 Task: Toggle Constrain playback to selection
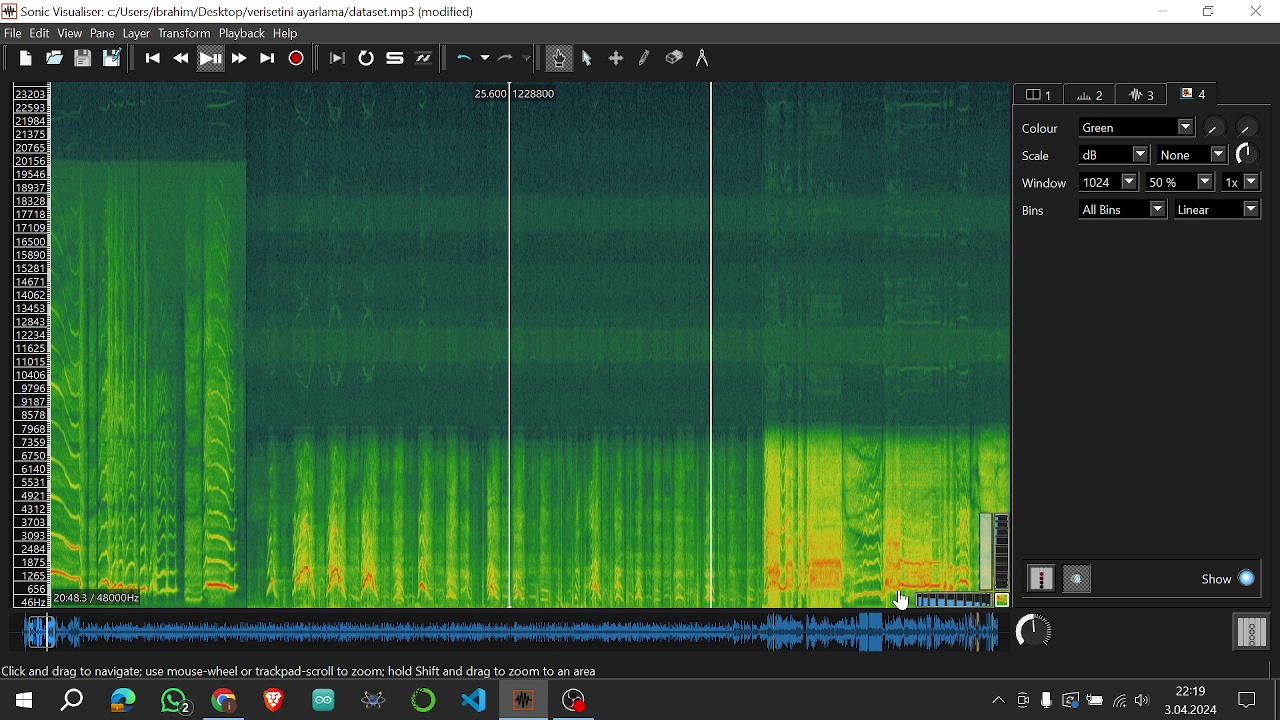[337, 59]
